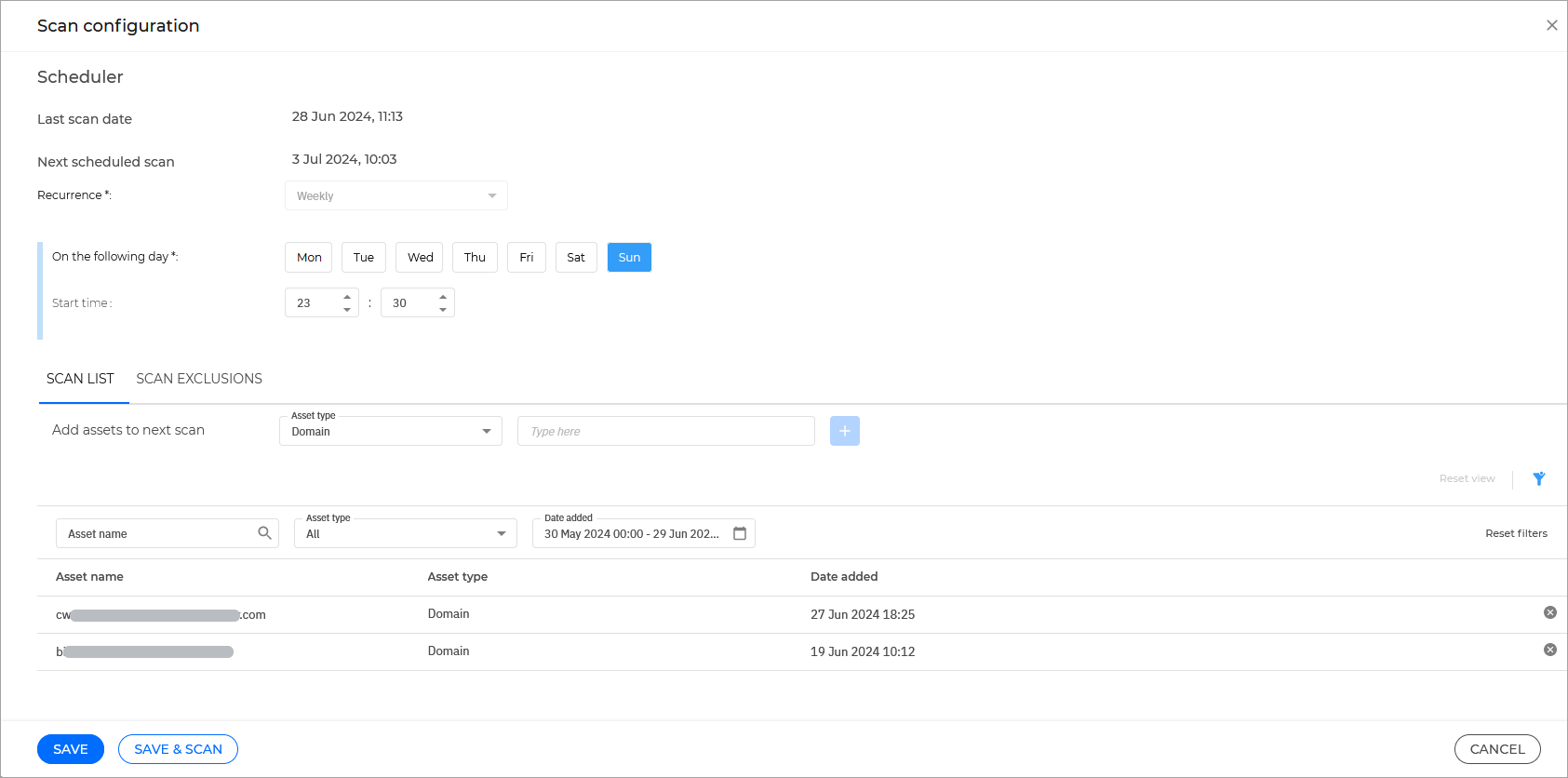
Task: Click the plus button to add asset
Action: click(844, 431)
